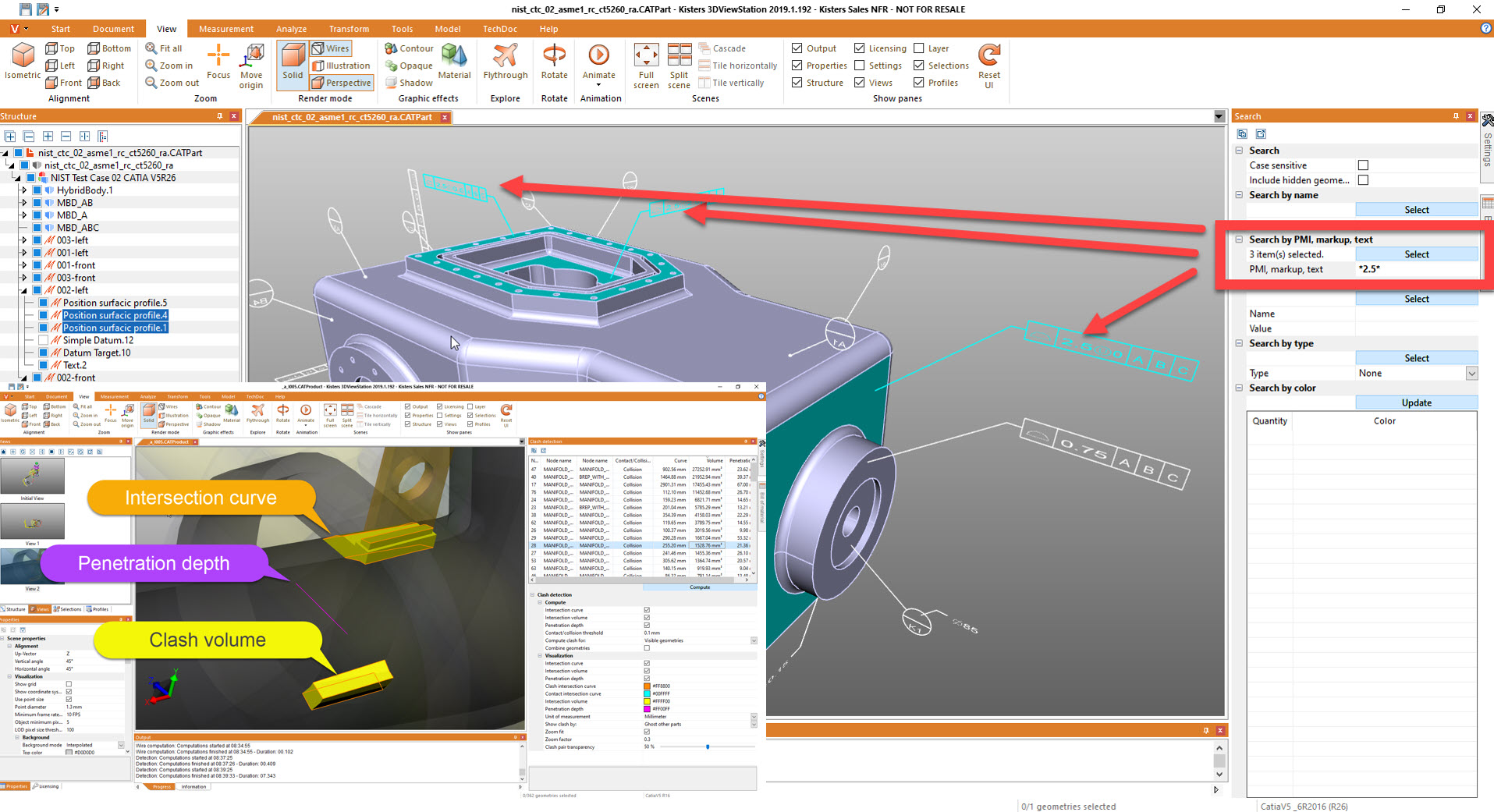Click the Update button under Search by color
Image resolution: width=1494 pixels, height=812 pixels.
click(1416, 402)
